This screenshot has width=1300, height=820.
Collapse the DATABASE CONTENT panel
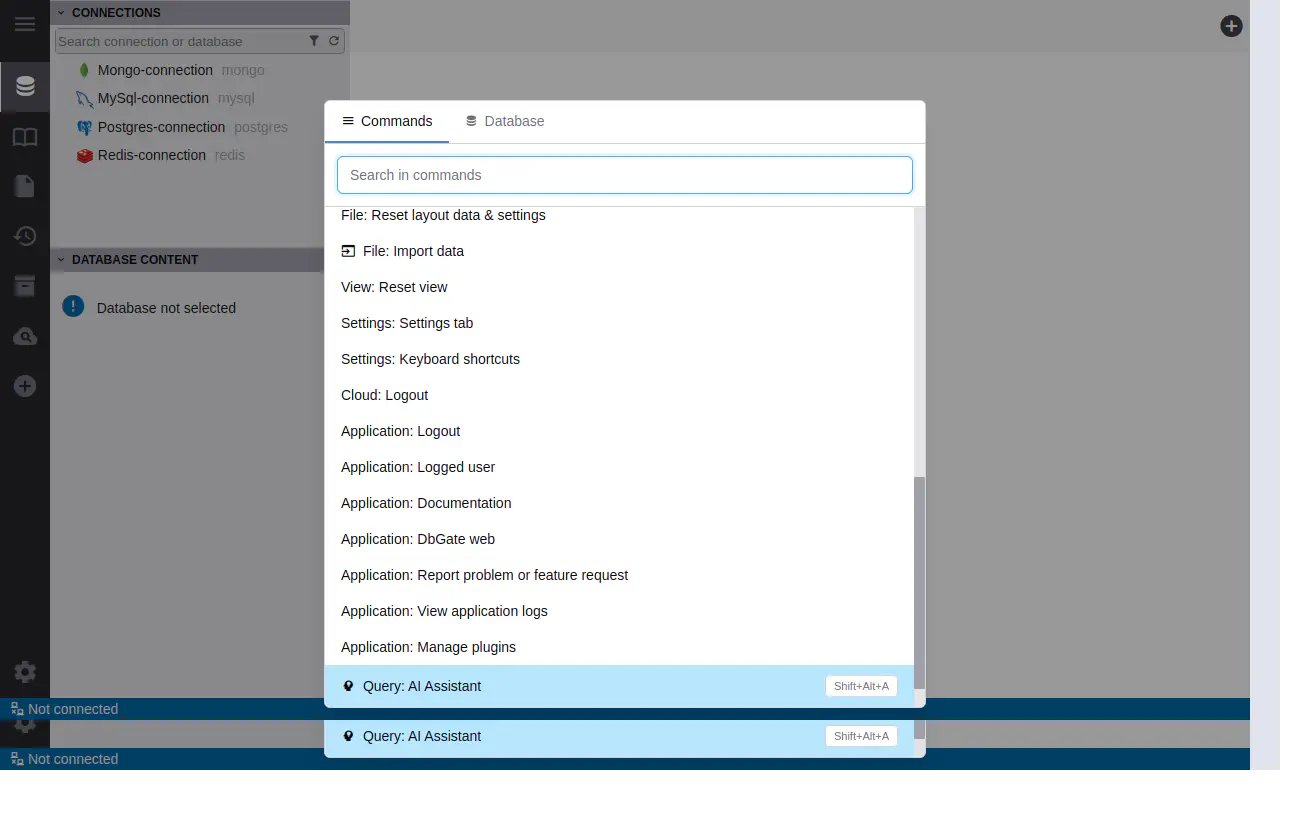point(61,260)
